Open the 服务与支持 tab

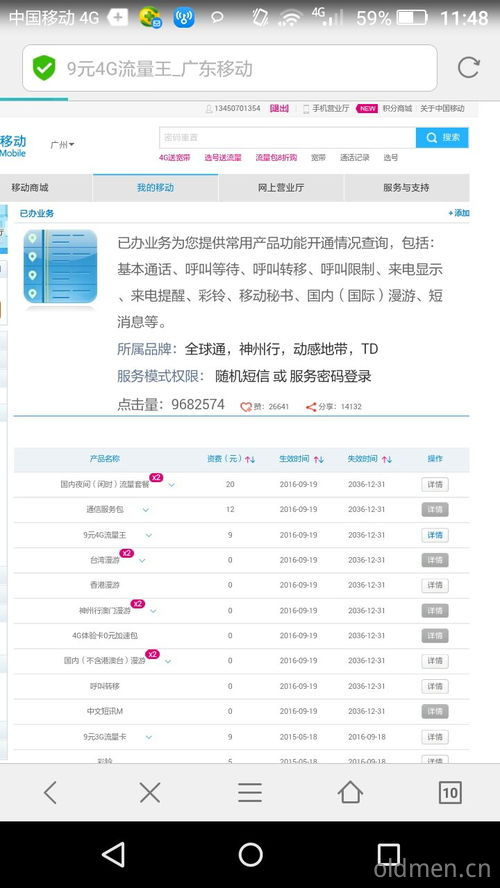[x=407, y=187]
